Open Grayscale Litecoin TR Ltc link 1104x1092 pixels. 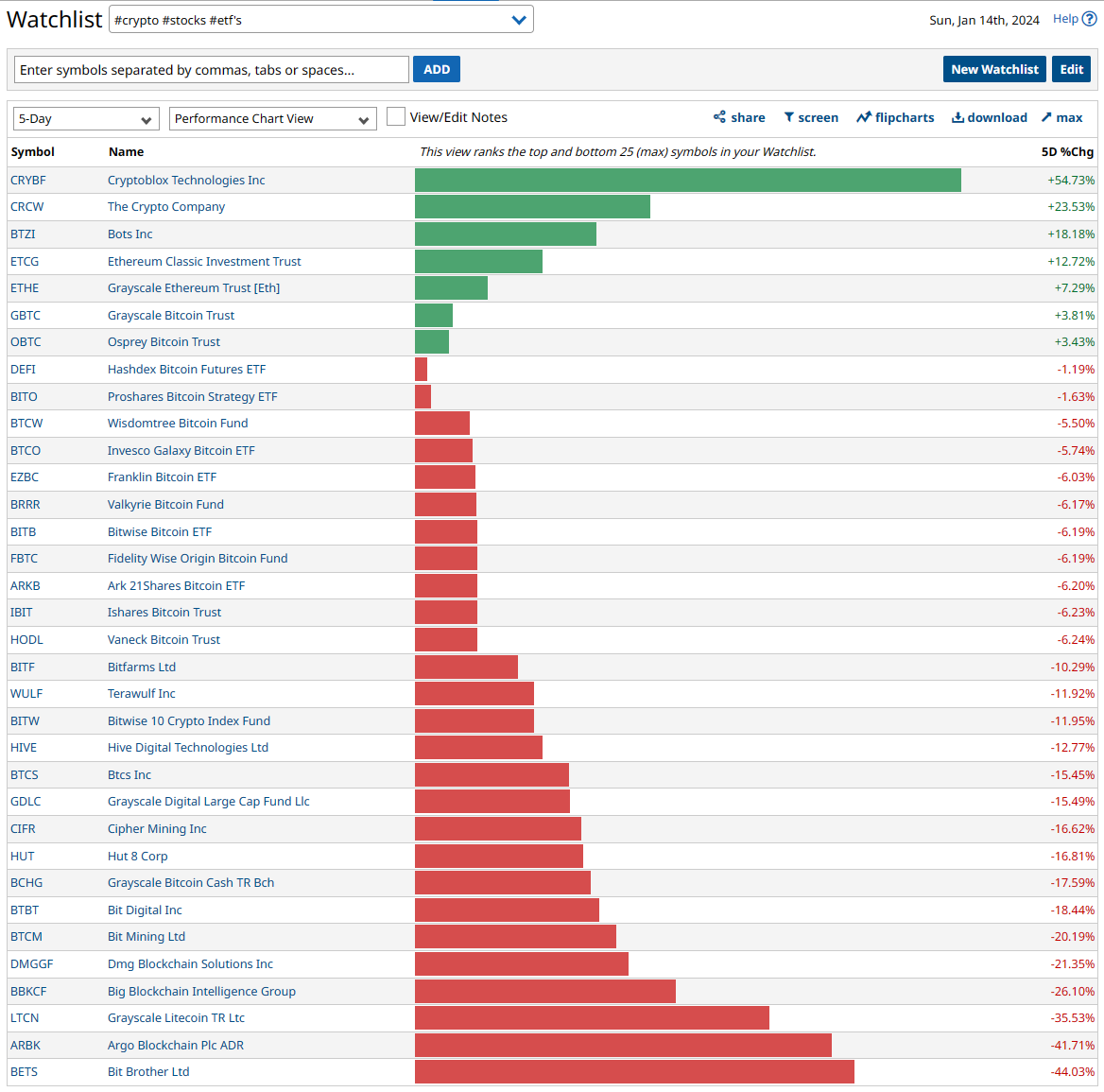[x=176, y=1018]
